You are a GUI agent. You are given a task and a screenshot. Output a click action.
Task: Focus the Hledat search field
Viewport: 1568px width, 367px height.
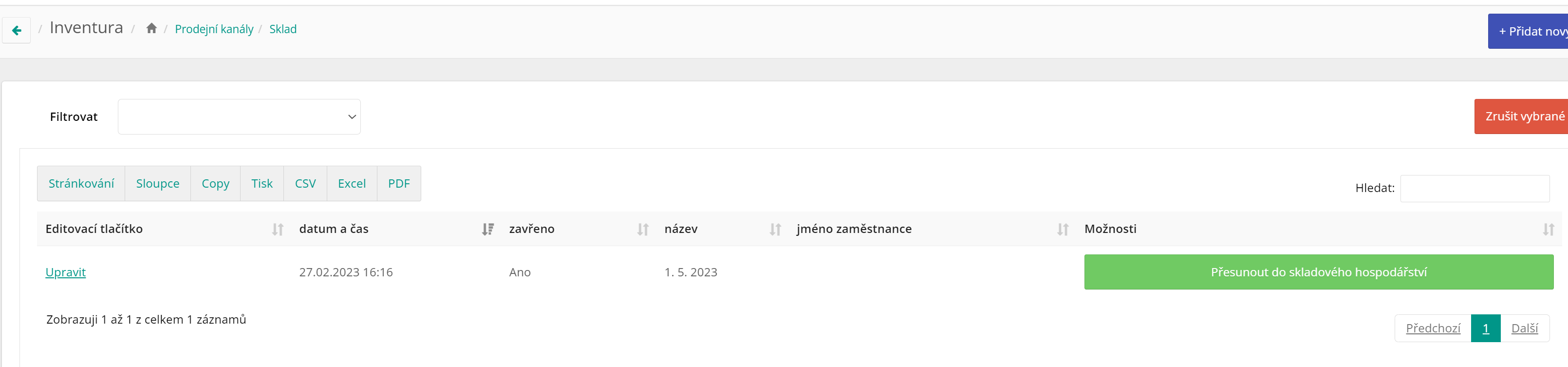(x=1475, y=189)
